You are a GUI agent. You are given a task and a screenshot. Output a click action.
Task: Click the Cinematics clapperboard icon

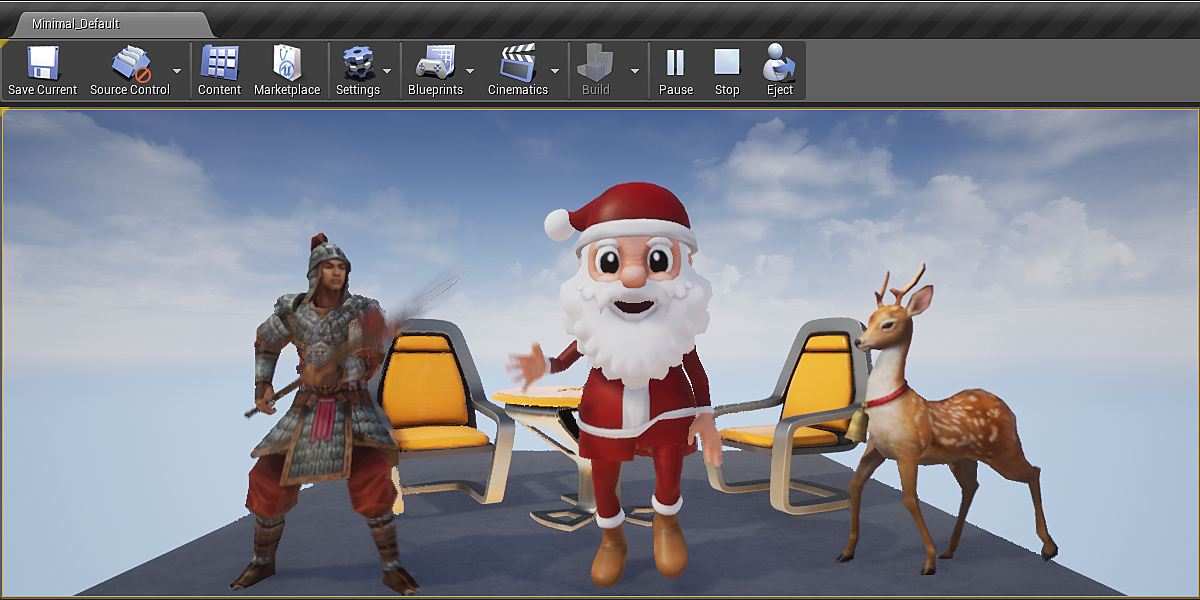[518, 64]
